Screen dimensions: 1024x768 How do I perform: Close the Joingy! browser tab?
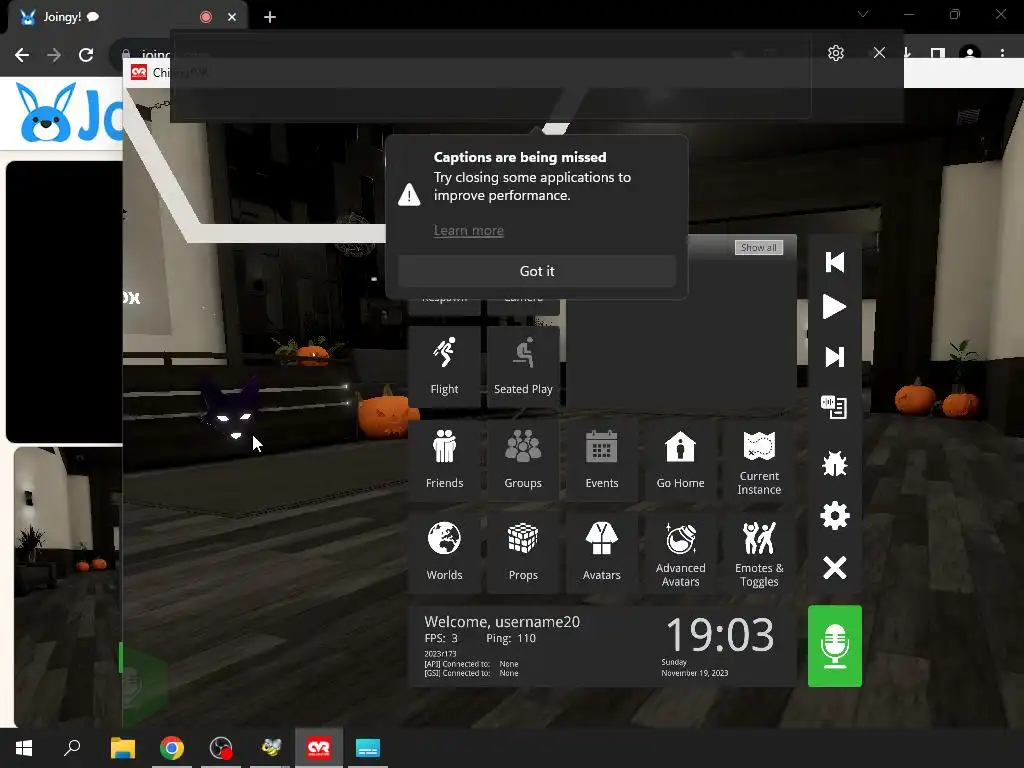coord(232,17)
